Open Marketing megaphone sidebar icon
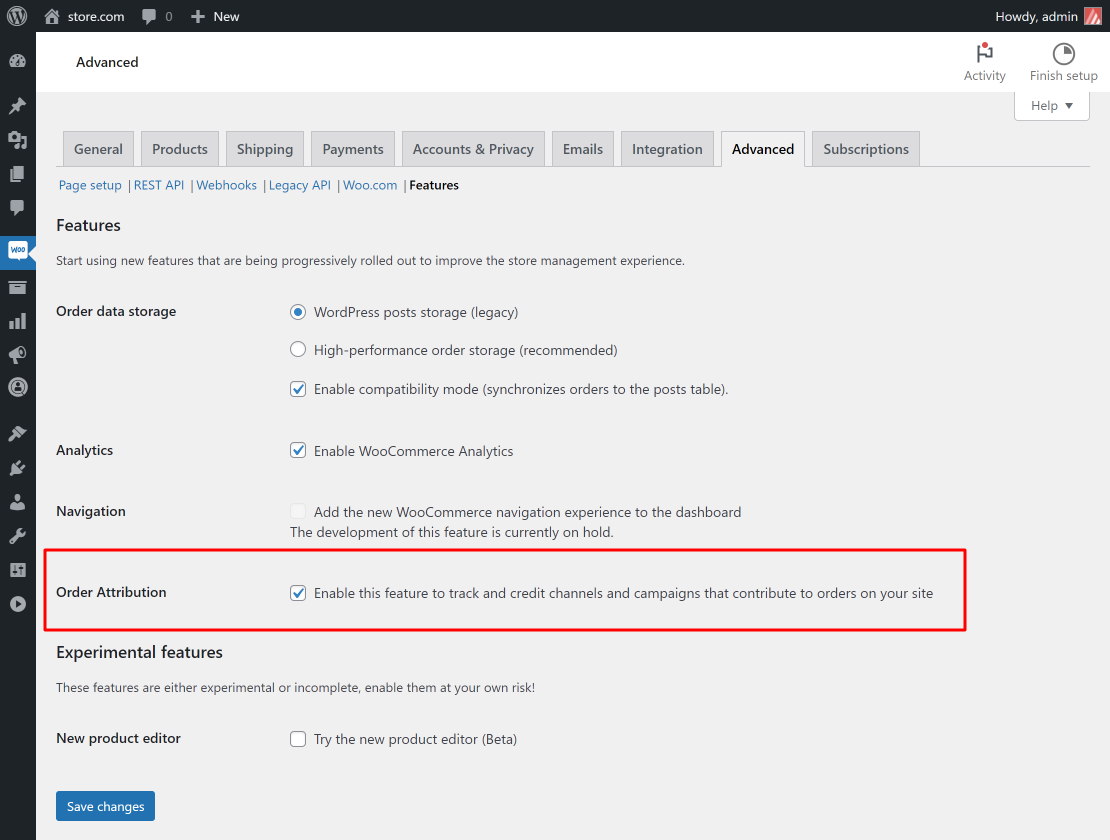The width and height of the screenshot is (1110, 840). 18,355
